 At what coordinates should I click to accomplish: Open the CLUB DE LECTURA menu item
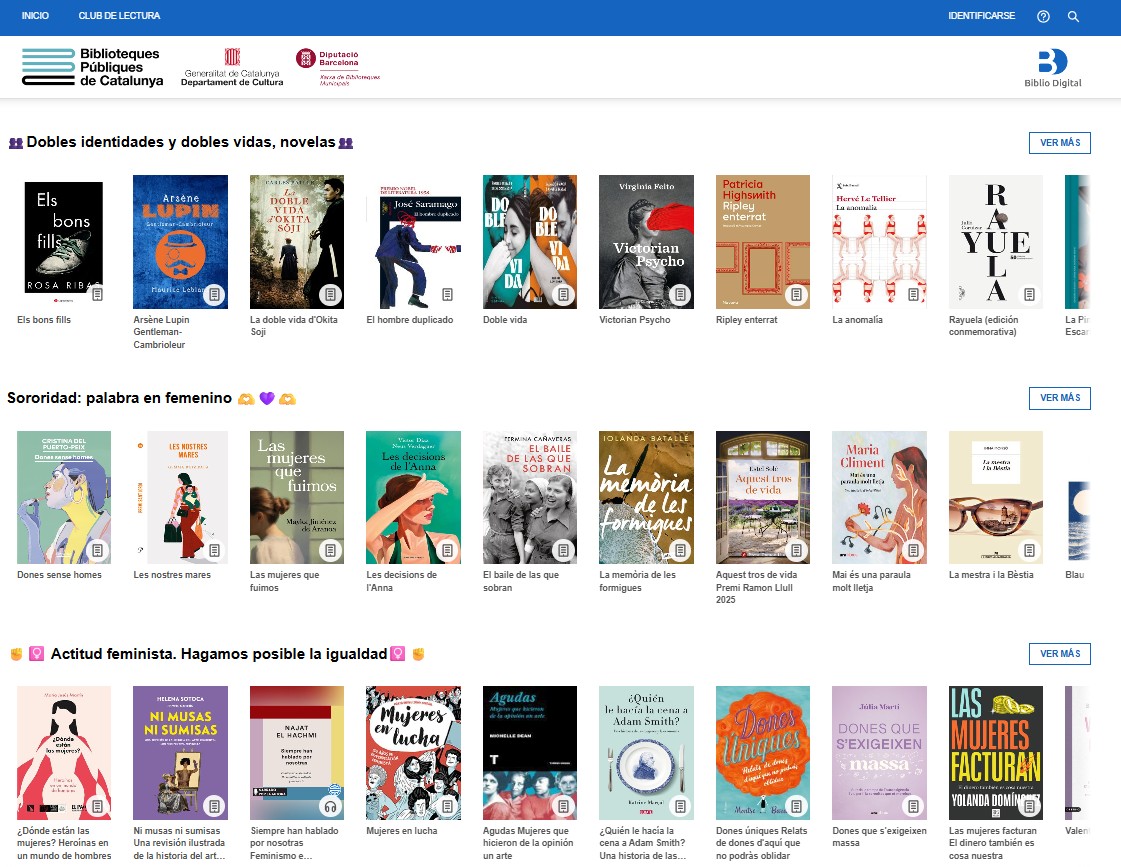point(119,16)
